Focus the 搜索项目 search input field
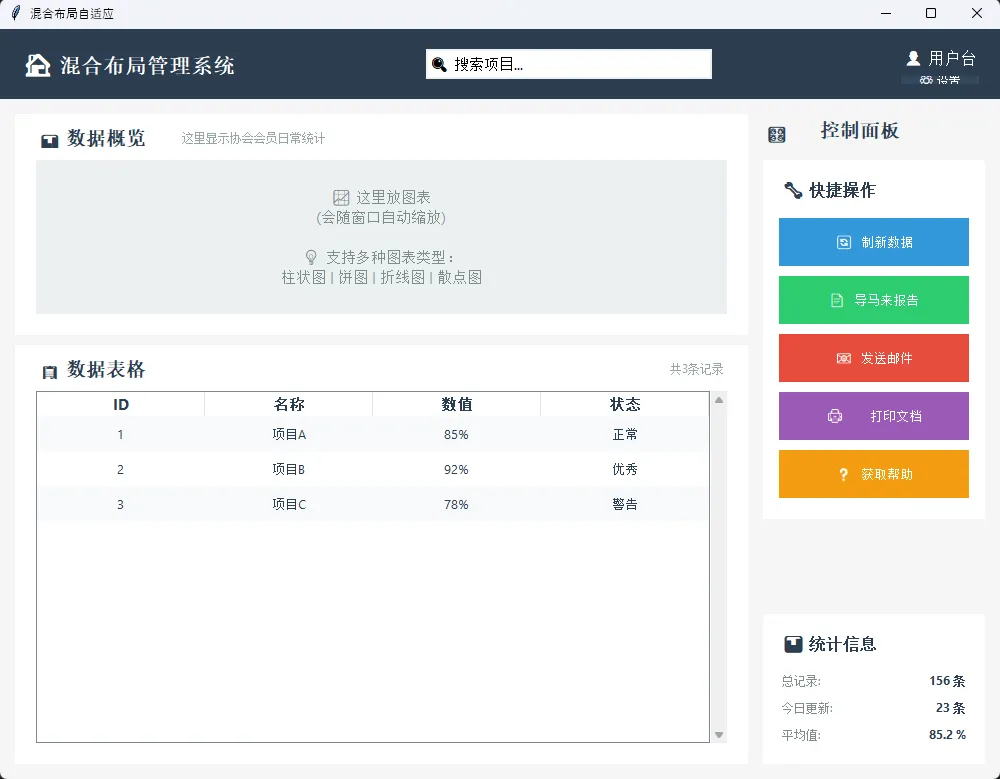 tap(580, 64)
